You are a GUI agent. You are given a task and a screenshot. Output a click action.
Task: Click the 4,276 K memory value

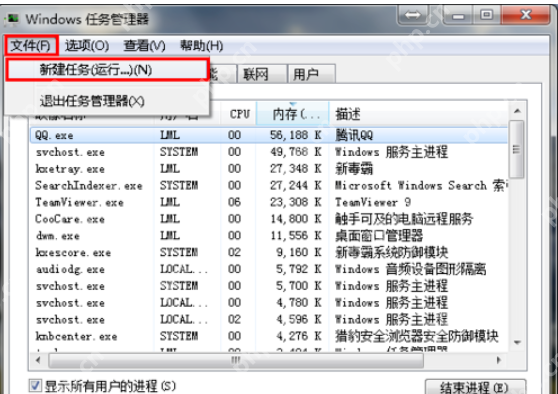(x=299, y=336)
